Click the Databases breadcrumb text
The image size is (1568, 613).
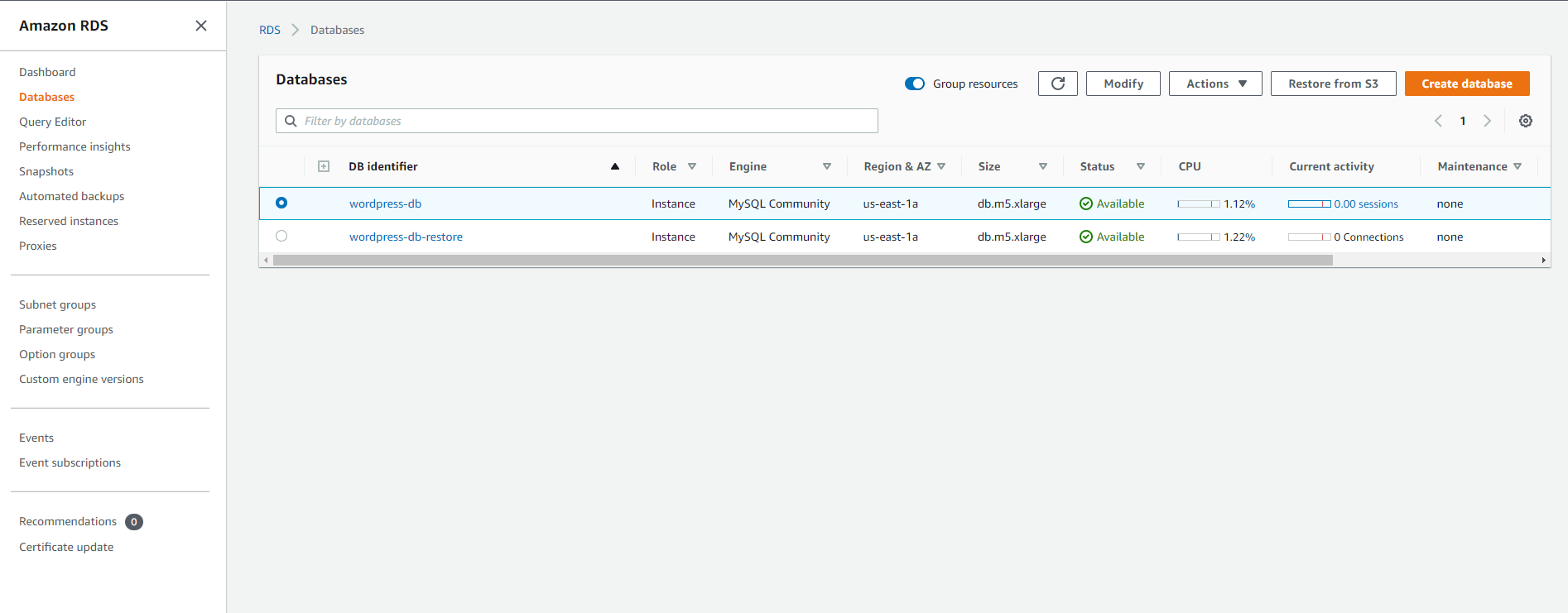click(337, 30)
